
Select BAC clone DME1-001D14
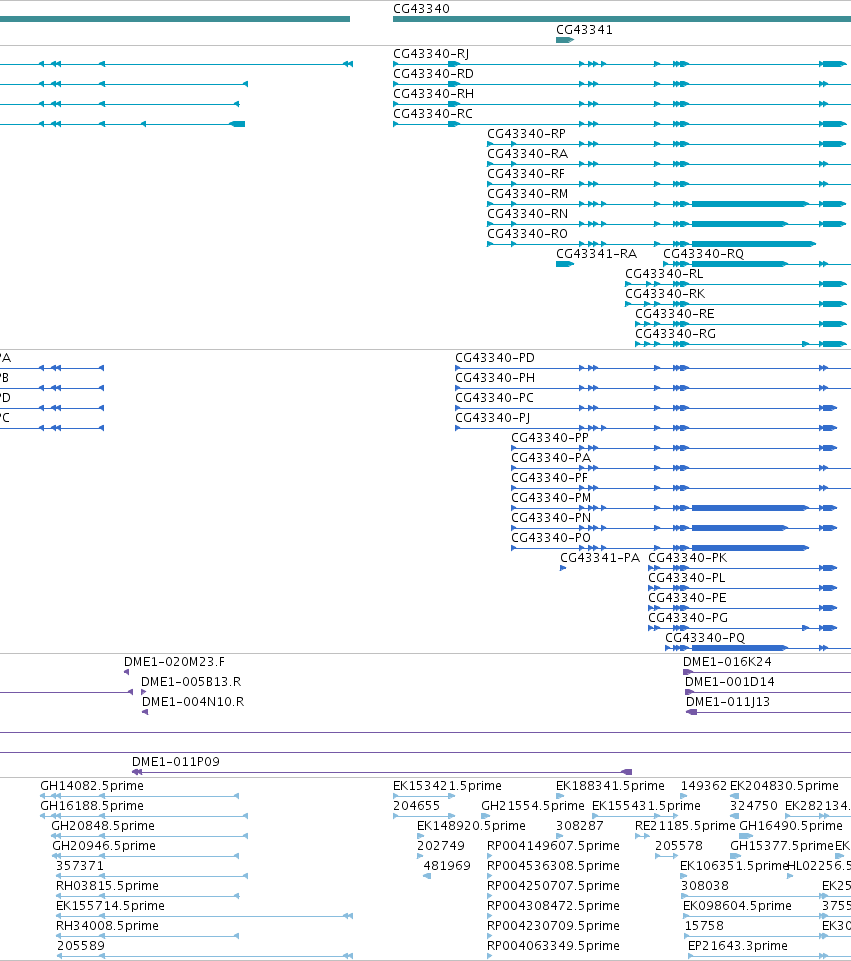pyautogui.click(x=730, y=682)
